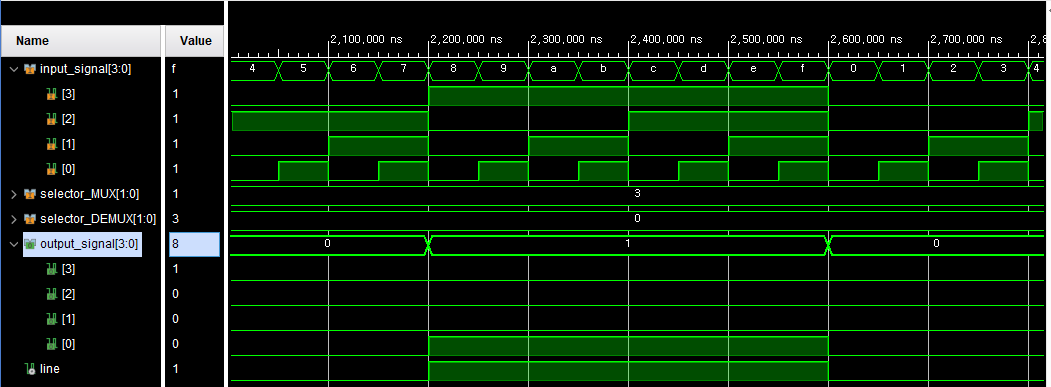Click the 2,600,000 ns ruler mark
Viewport: 1051px width, 387px height.
tap(867, 40)
